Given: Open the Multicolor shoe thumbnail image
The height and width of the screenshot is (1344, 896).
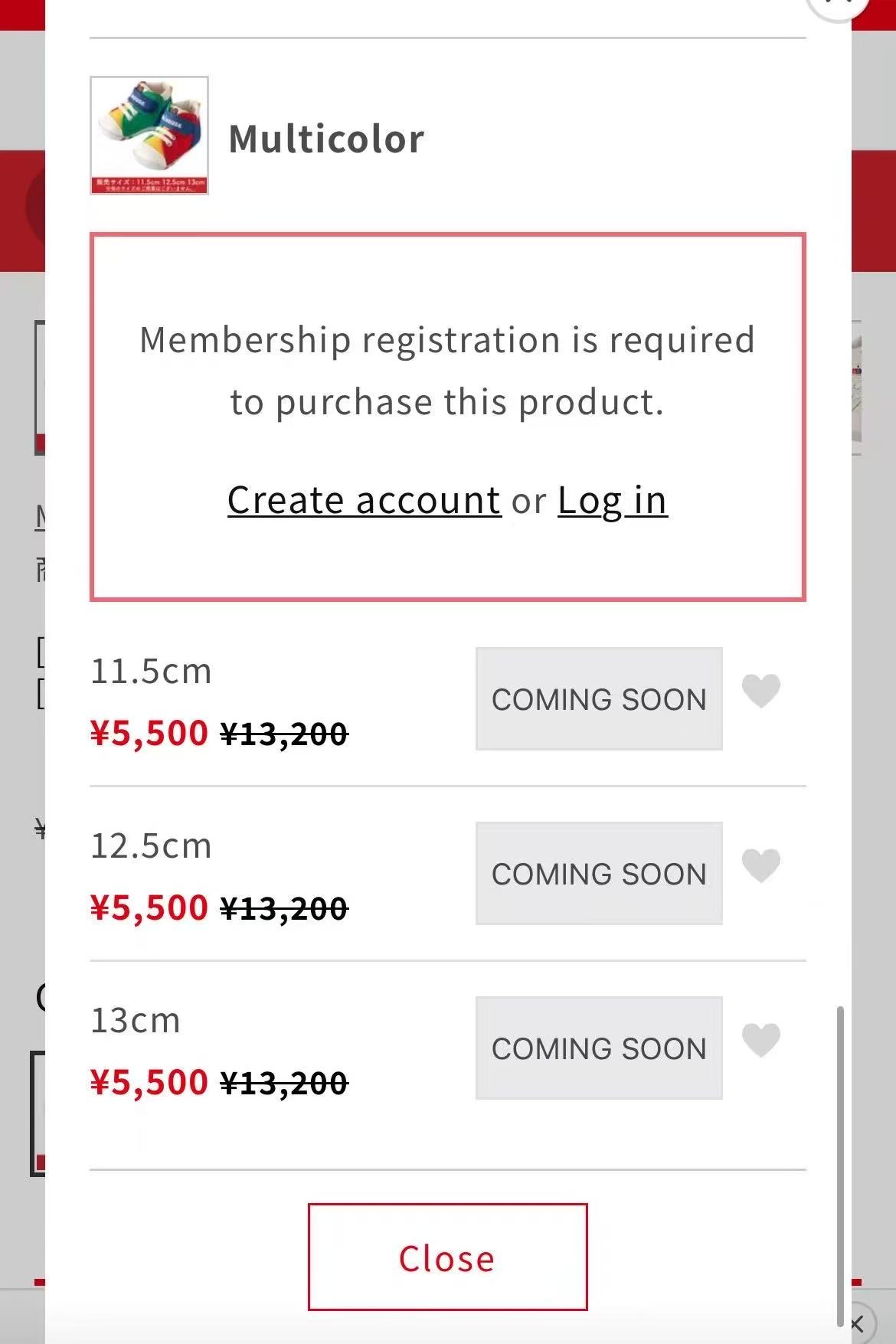Looking at the screenshot, I should (149, 136).
